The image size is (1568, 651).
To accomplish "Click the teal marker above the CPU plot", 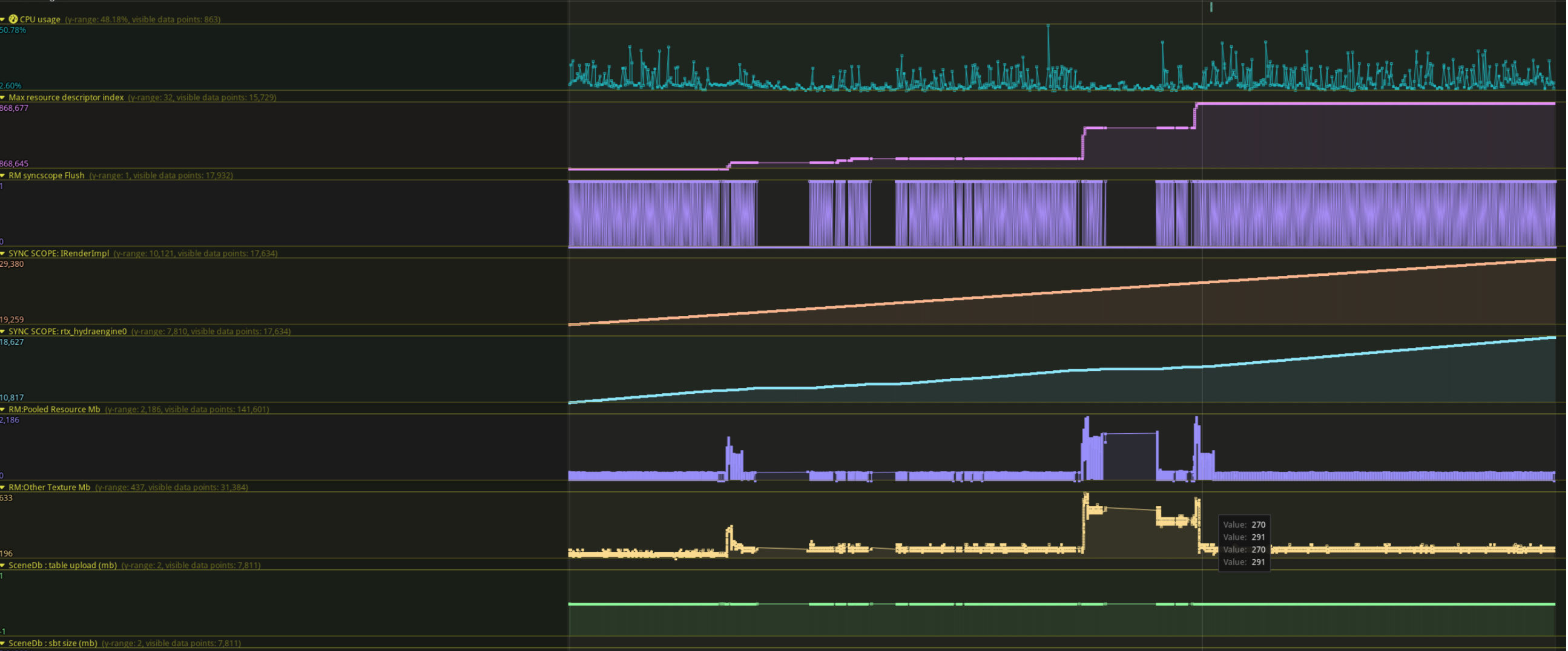I will tap(1213, 7).
